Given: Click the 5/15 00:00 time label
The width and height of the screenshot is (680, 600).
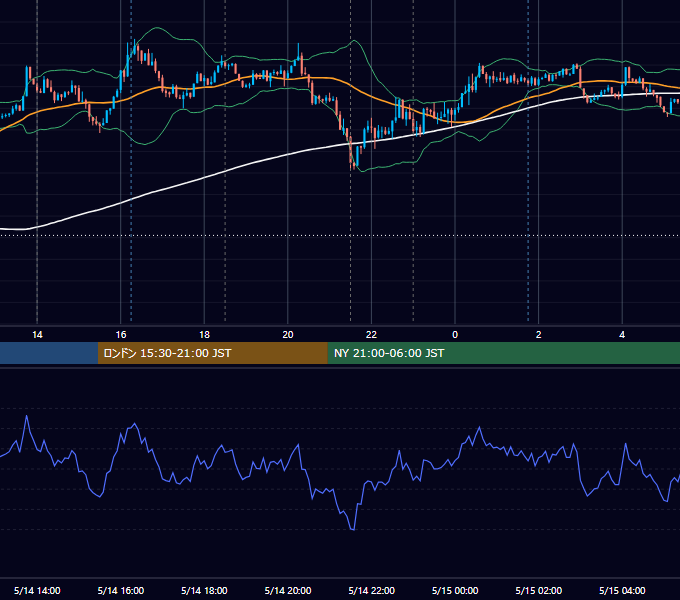Looking at the screenshot, I should (x=455, y=590).
